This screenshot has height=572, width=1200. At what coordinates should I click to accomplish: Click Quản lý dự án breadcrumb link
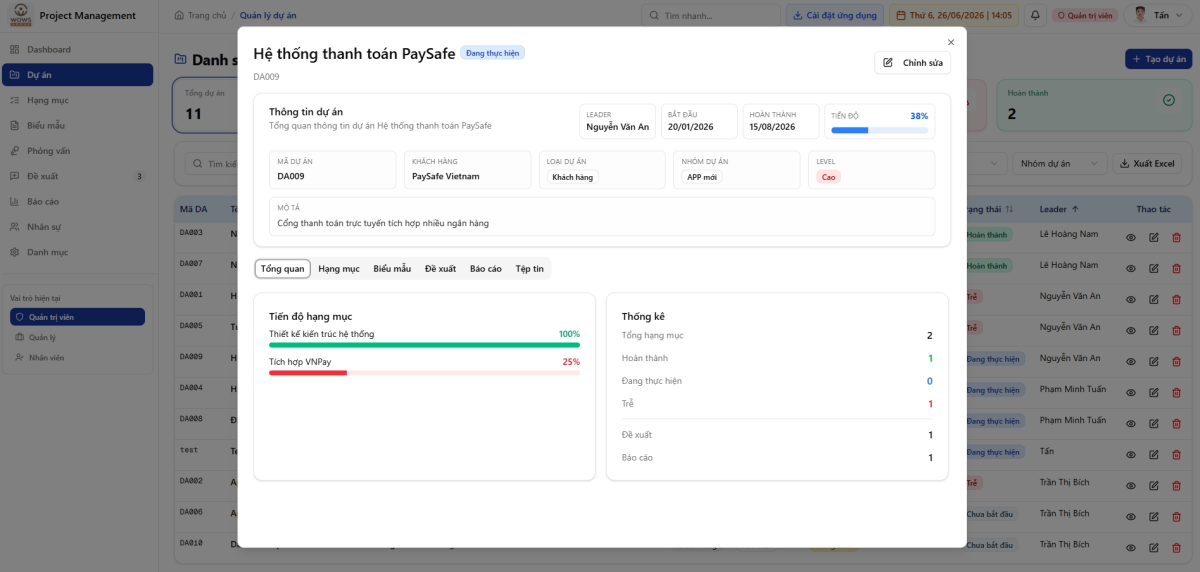click(268, 15)
